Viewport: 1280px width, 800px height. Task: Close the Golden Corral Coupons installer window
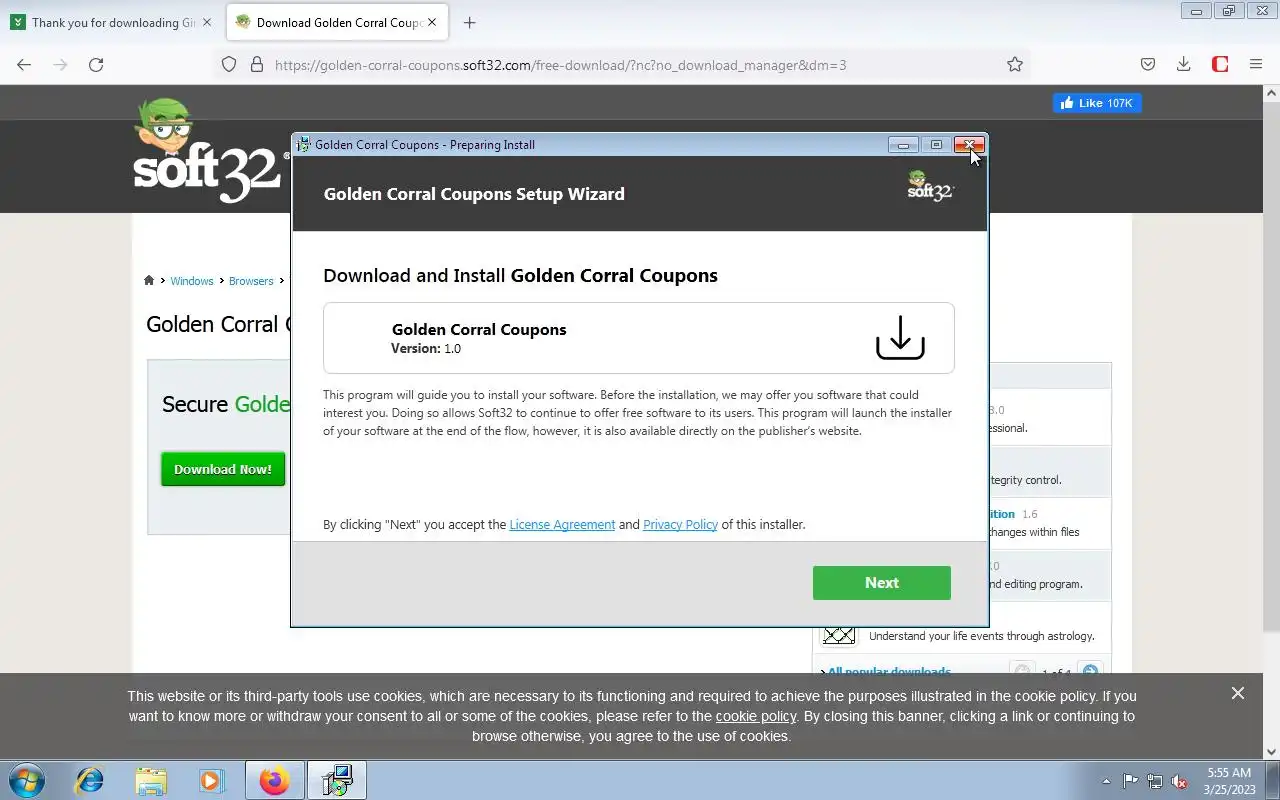(969, 145)
